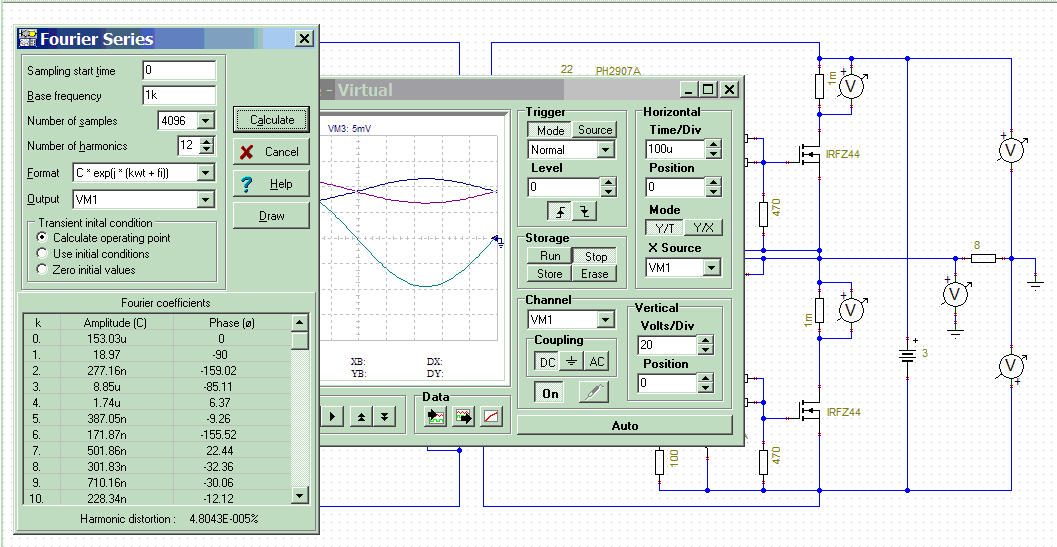Open the Channel VM1 dropdown
Screen dimensions: 1057x547
[x=606, y=319]
